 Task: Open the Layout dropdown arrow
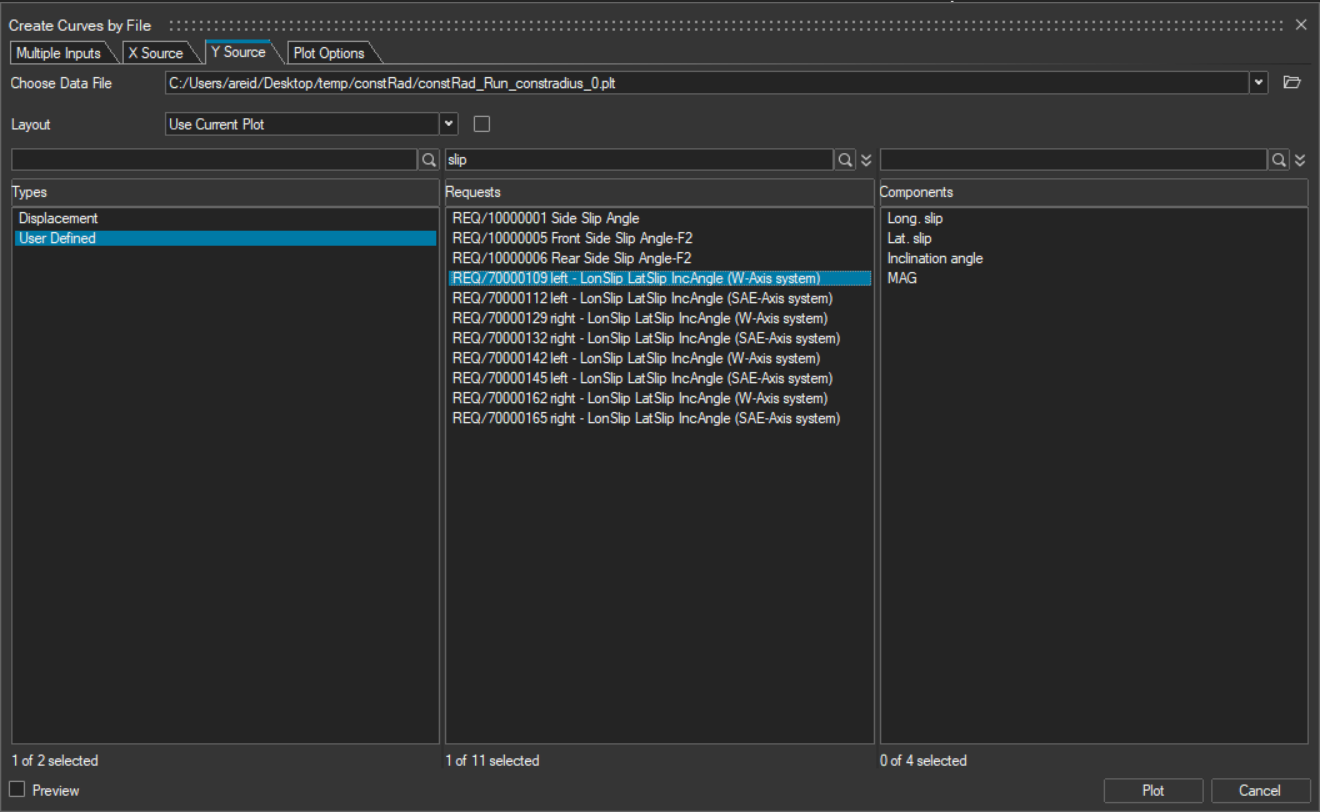pos(449,124)
